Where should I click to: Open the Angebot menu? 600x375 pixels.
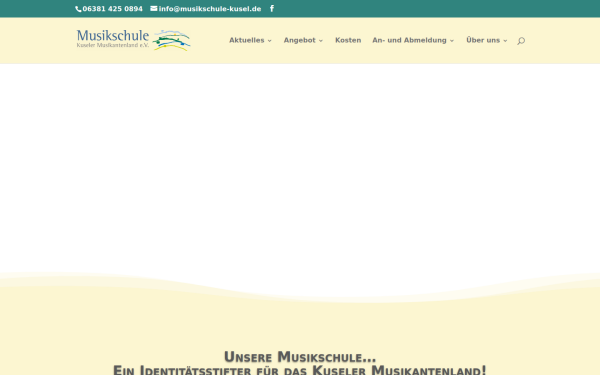click(299, 40)
